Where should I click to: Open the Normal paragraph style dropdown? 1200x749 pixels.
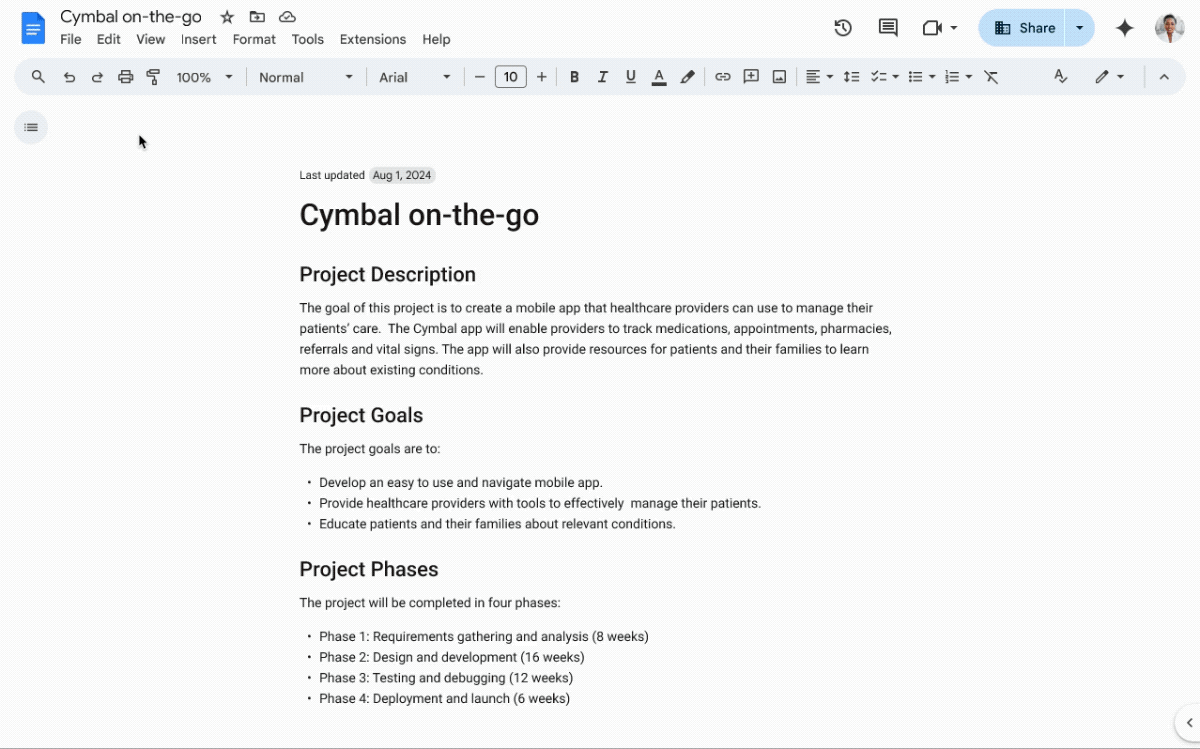(306, 77)
